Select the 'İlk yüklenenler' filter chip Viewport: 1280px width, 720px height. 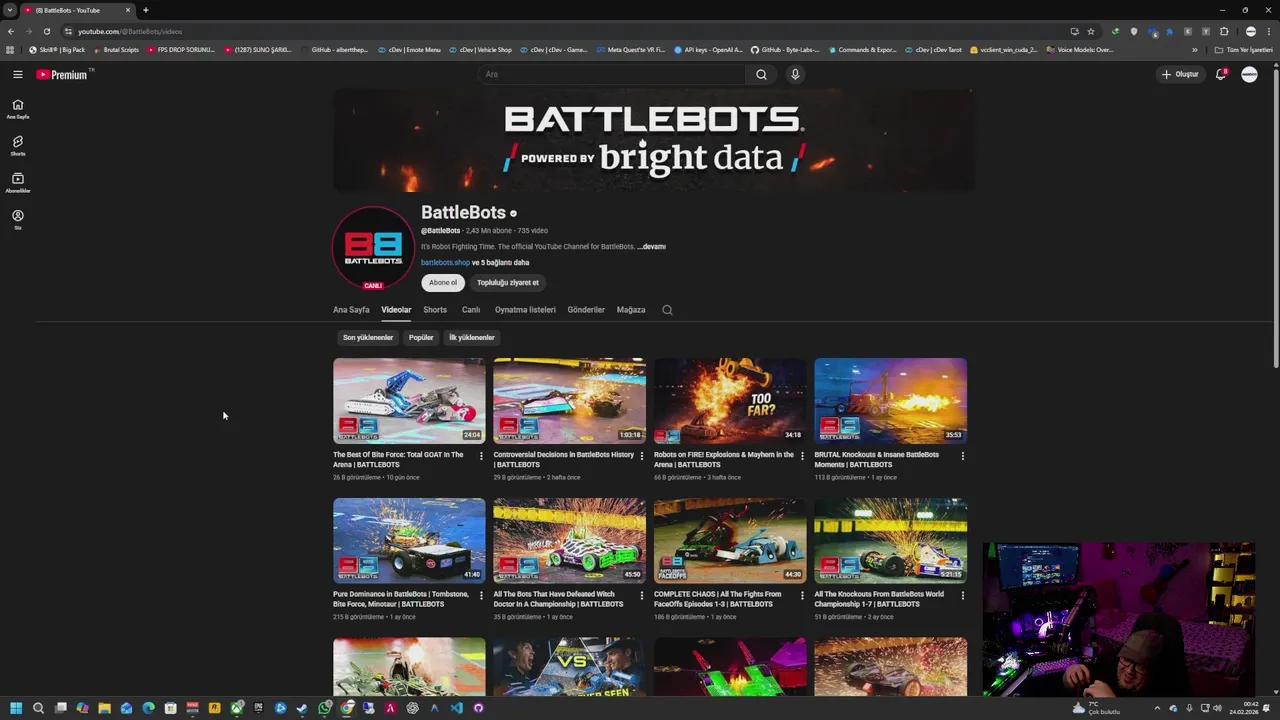pyautogui.click(x=472, y=338)
